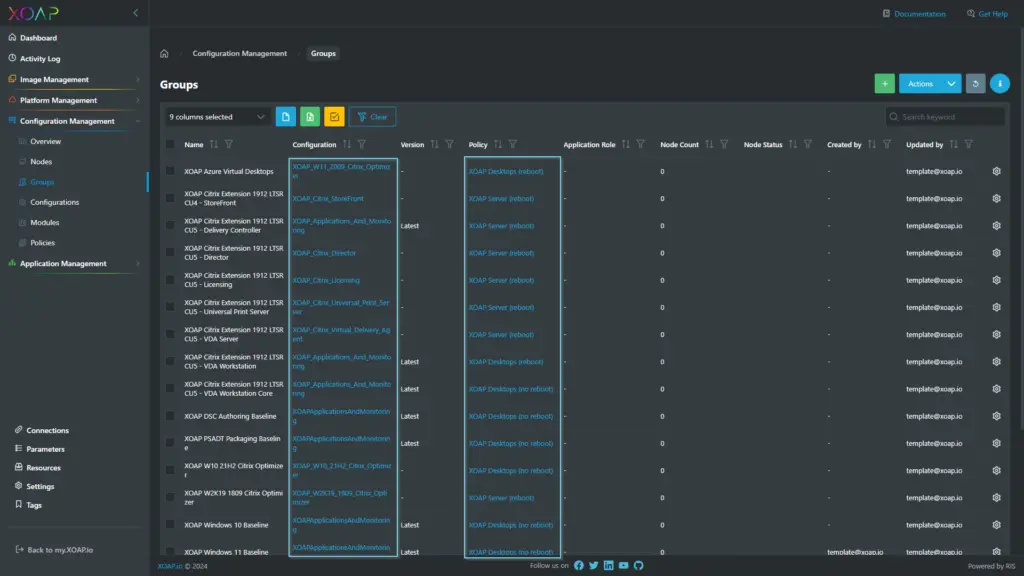Filter the Node Count column
The height and width of the screenshot is (576, 1024).
[724, 144]
